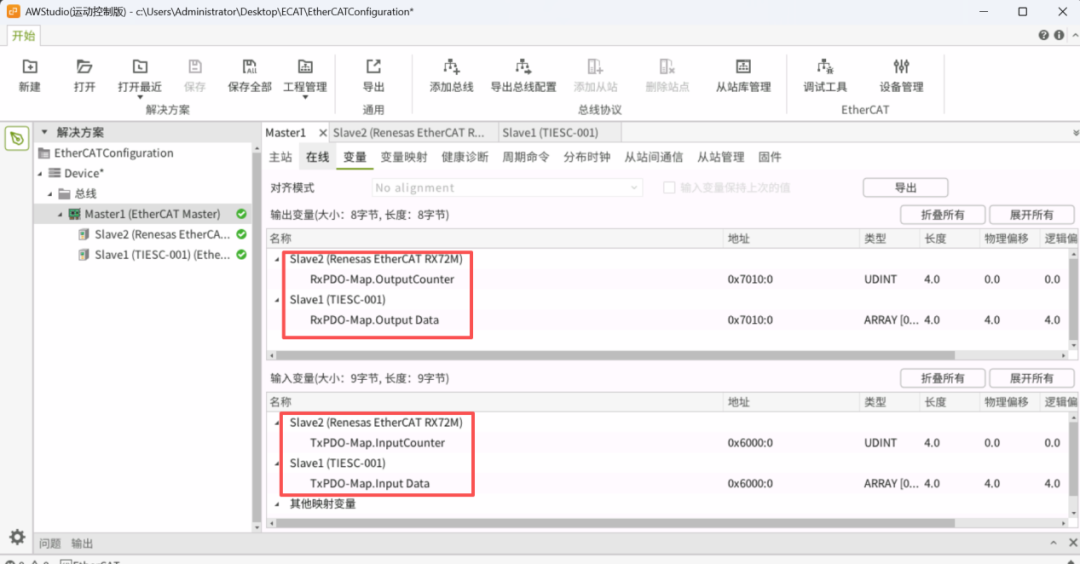Click the help question mark icon
The image size is (1080, 564).
(1043, 35)
